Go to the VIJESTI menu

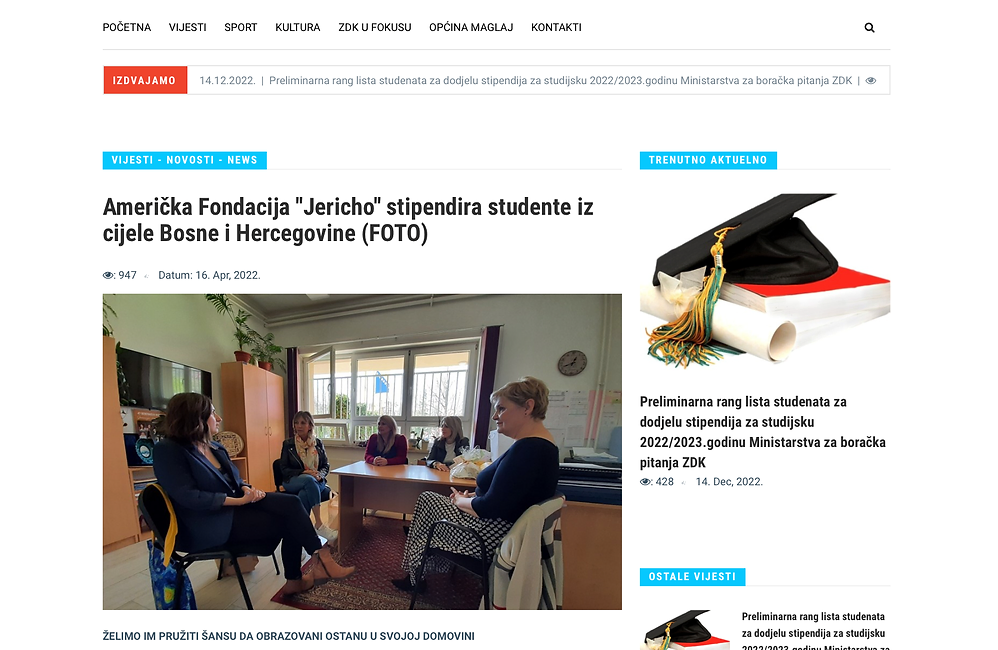[188, 27]
